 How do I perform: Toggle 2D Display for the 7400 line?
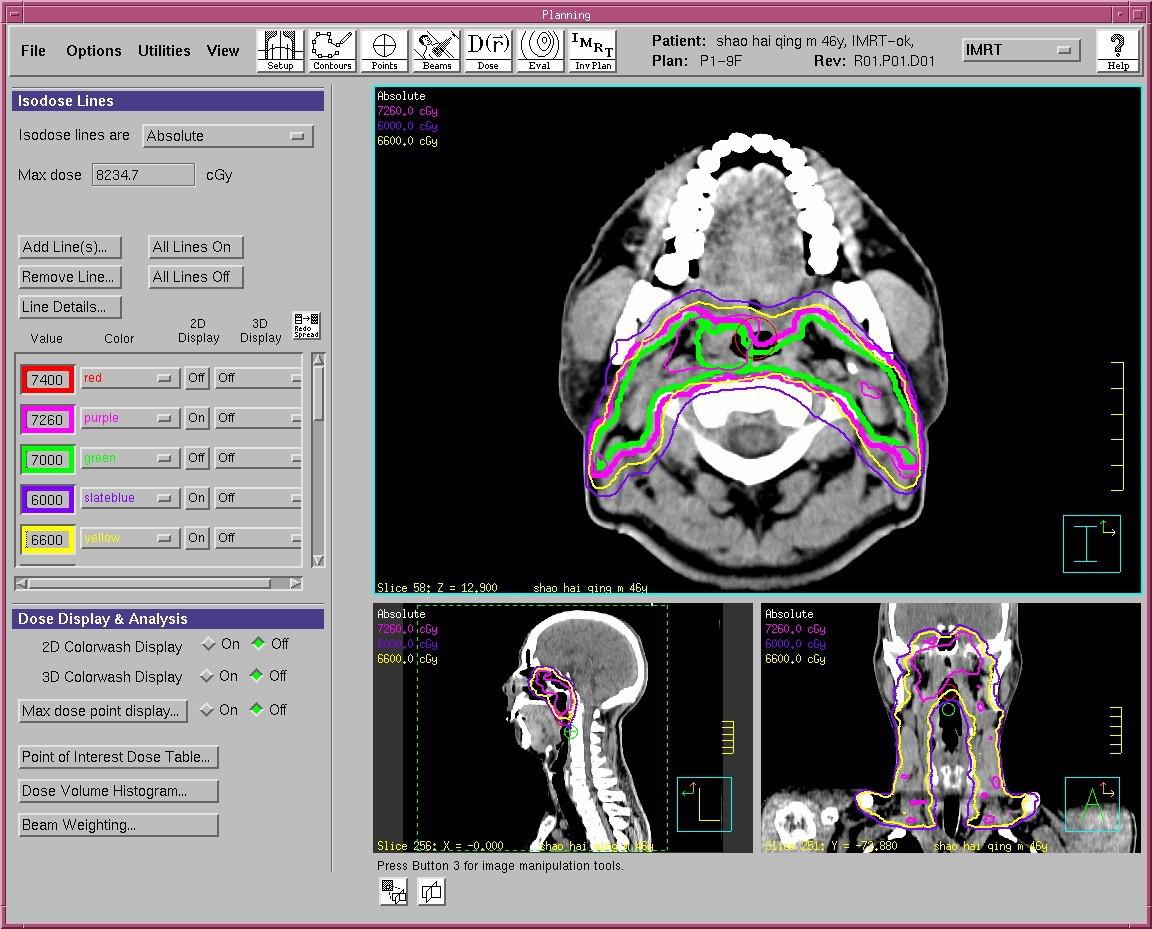pyautogui.click(x=196, y=378)
